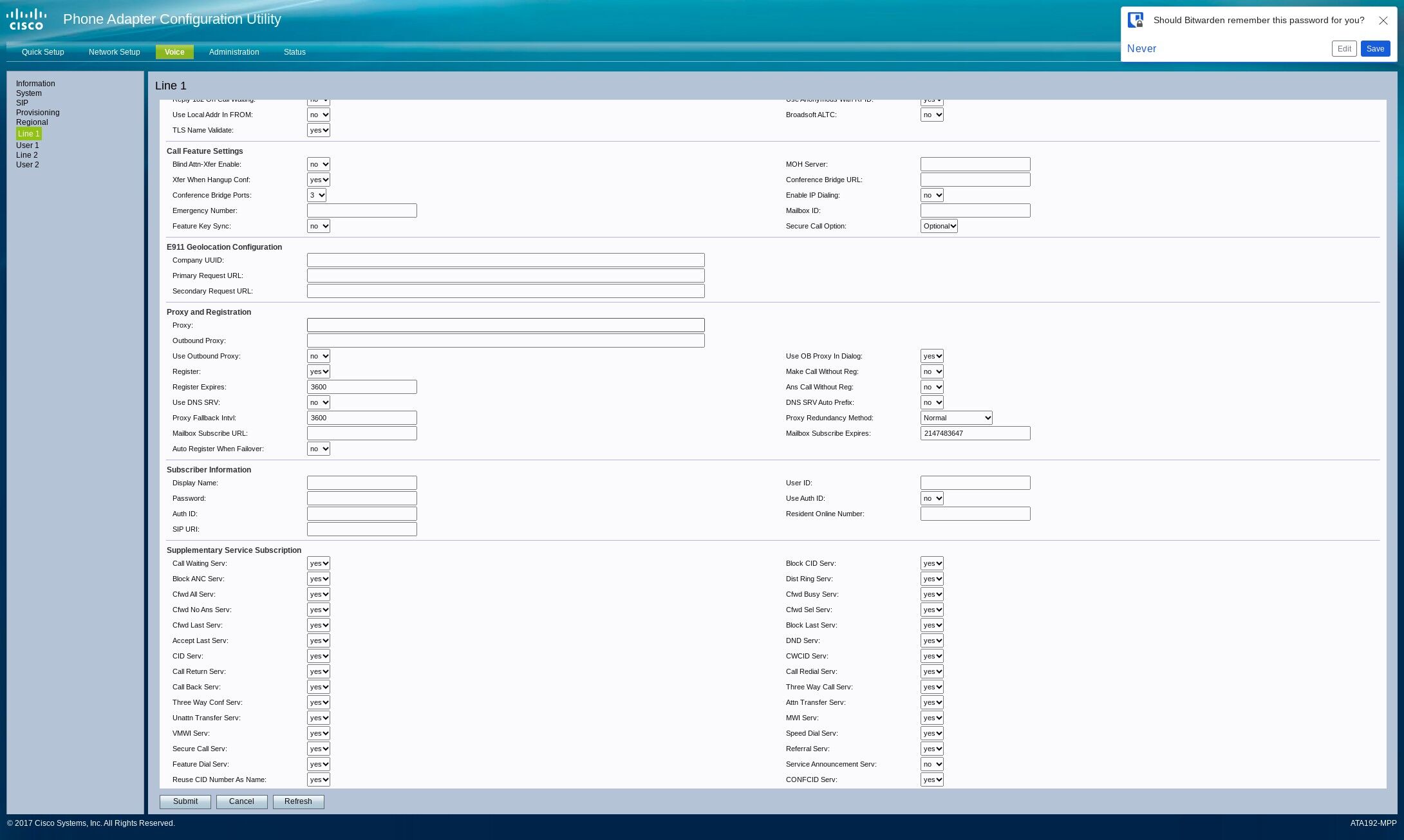This screenshot has height=840, width=1404.
Task: Open Conference Bridge Ports dropdown
Action: pyautogui.click(x=317, y=196)
